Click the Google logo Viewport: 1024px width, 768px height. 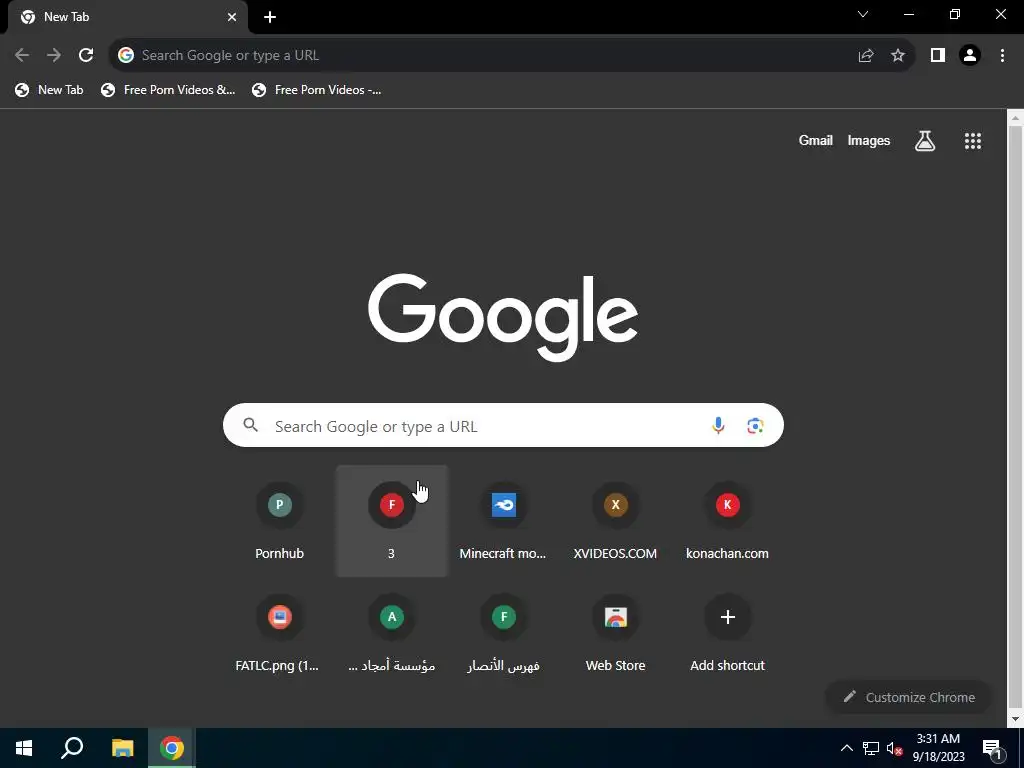[x=503, y=317]
